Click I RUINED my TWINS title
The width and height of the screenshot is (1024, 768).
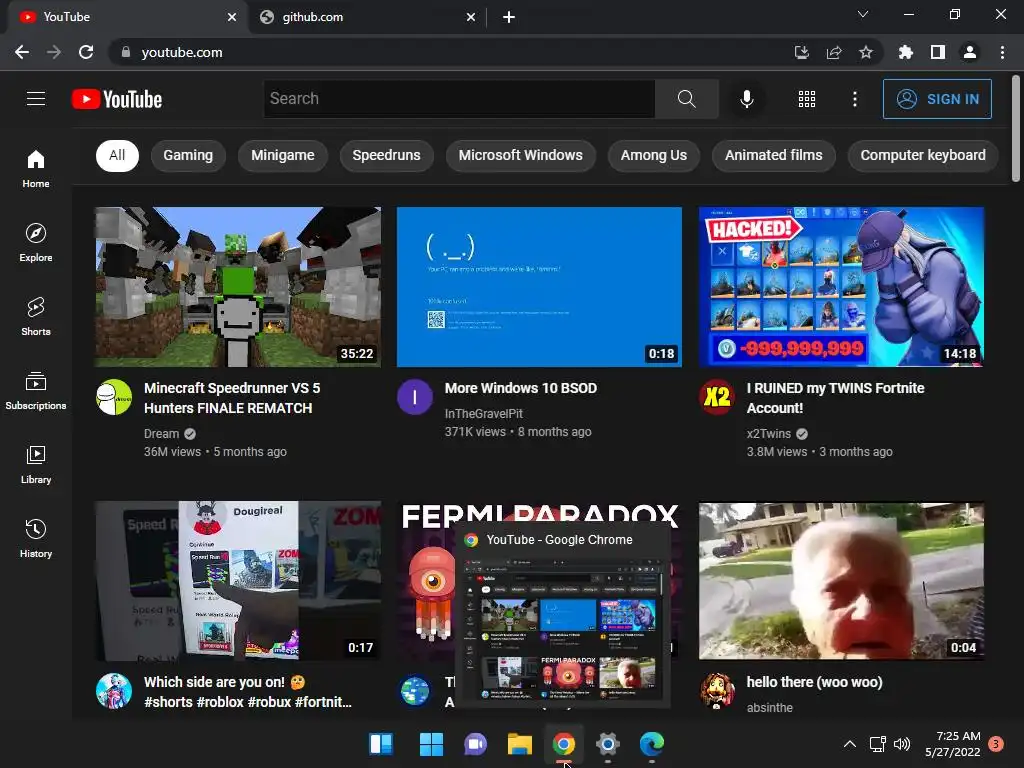835,398
